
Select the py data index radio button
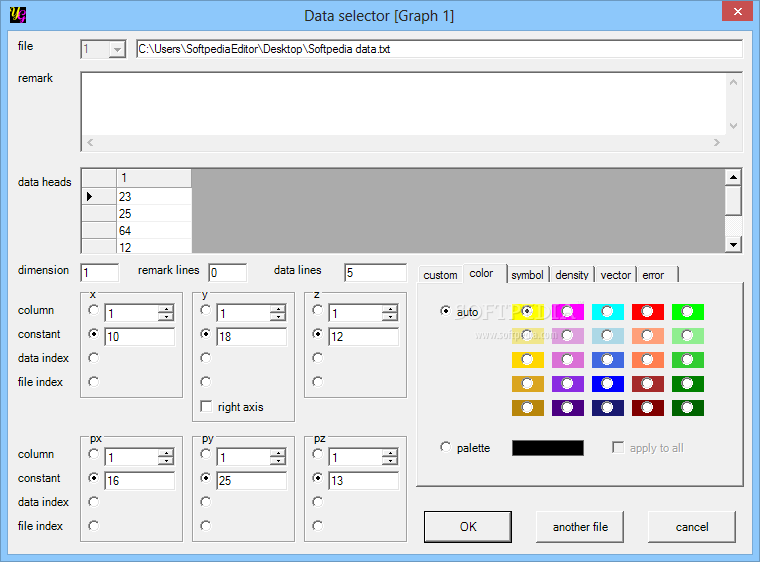[x=206, y=502]
